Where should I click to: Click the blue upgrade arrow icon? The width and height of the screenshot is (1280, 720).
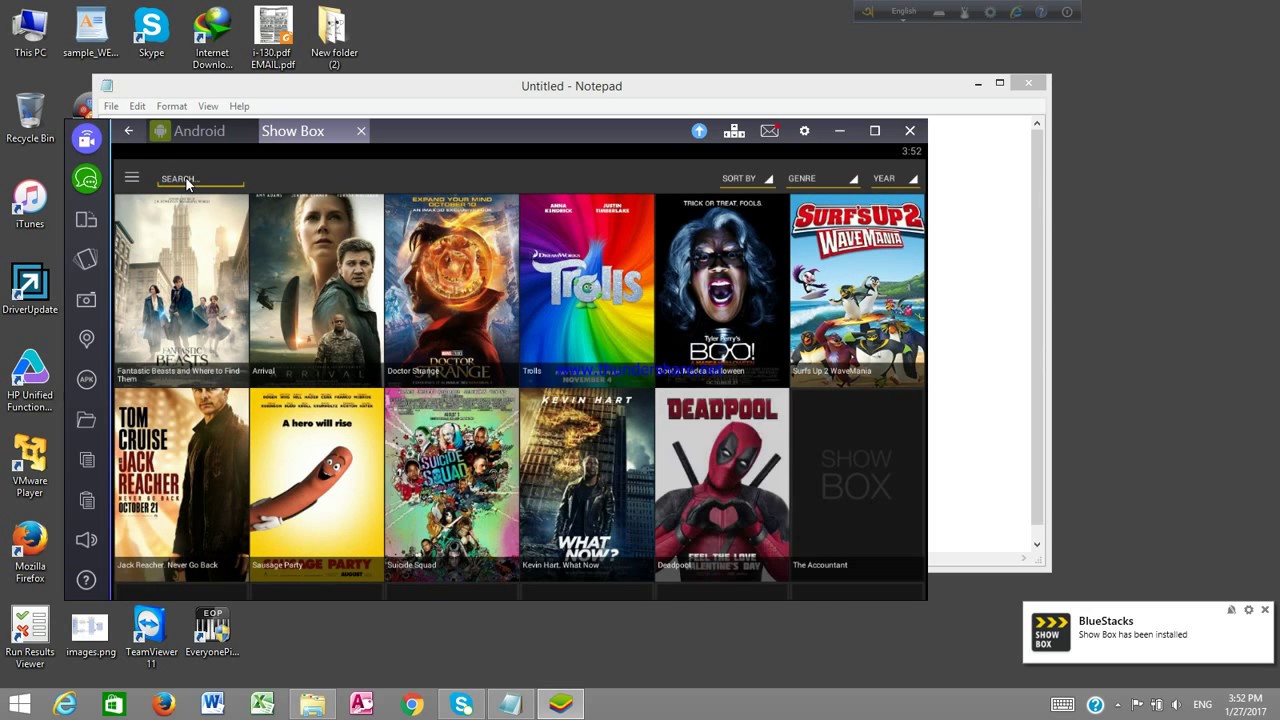pos(699,131)
